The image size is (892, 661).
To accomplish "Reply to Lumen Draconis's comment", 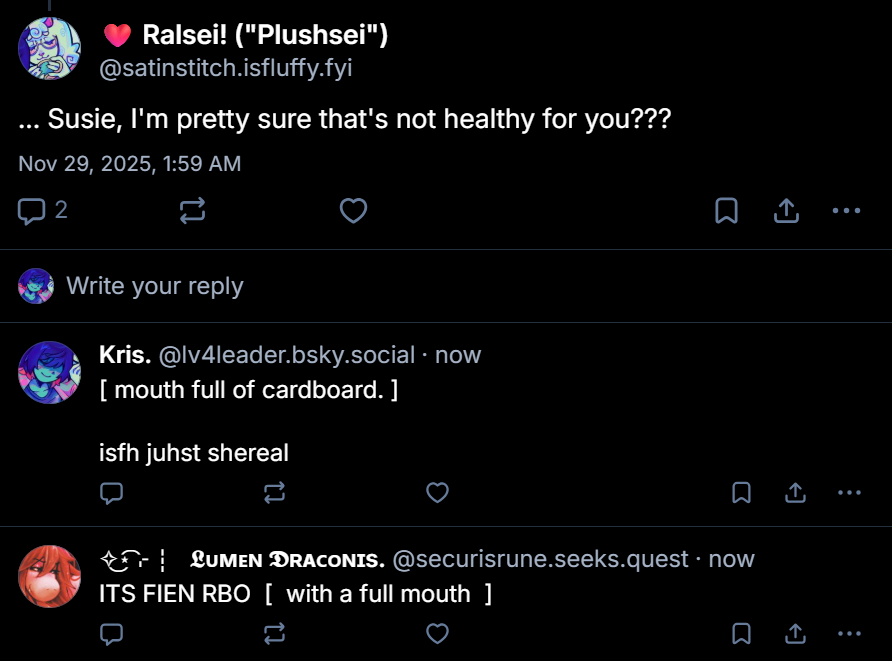I will point(112,633).
